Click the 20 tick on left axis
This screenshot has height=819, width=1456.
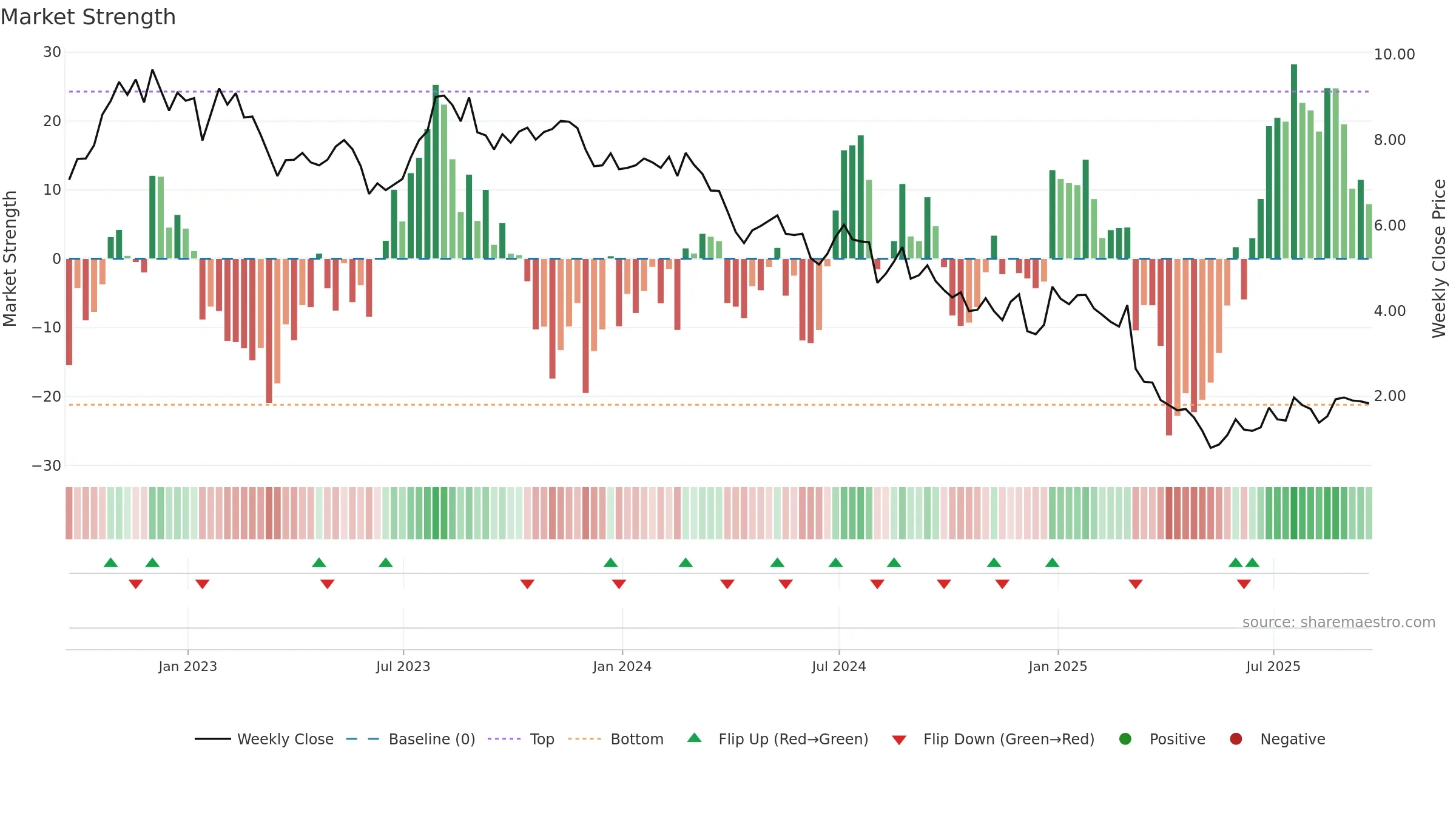(52, 121)
